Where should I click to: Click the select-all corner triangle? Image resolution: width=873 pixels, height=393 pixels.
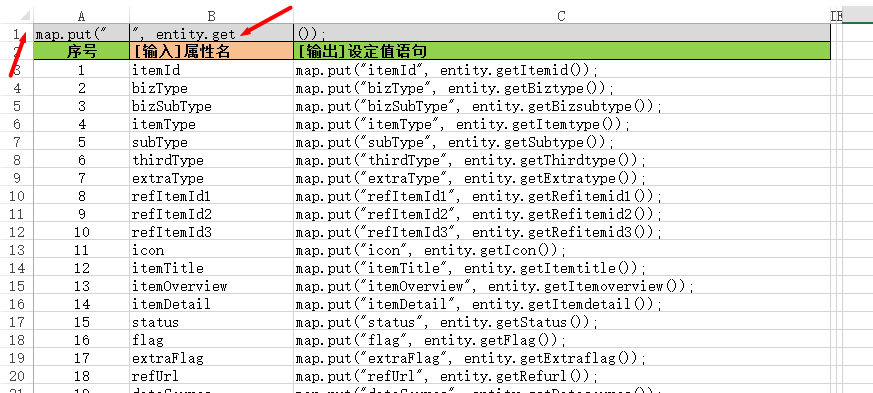(x=25, y=16)
